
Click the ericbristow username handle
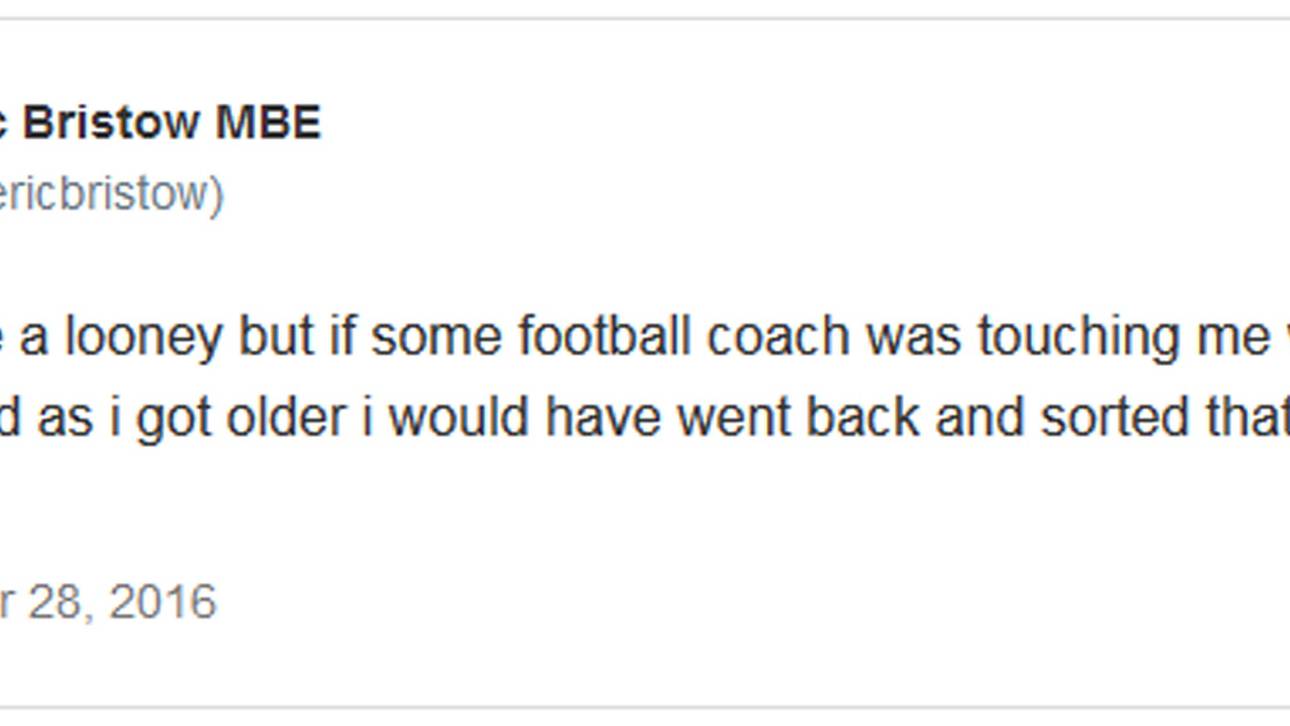pyautogui.click(x=111, y=194)
